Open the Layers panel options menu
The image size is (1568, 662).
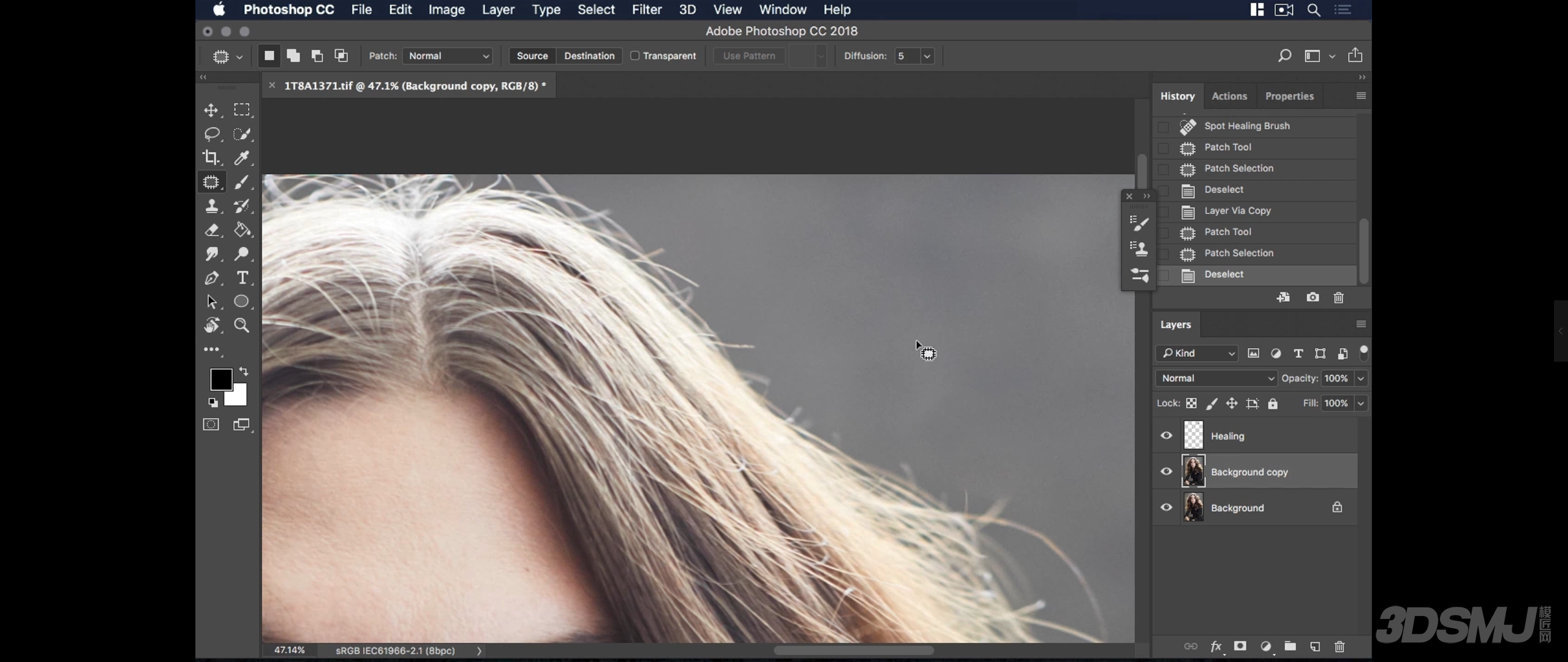point(1361,324)
